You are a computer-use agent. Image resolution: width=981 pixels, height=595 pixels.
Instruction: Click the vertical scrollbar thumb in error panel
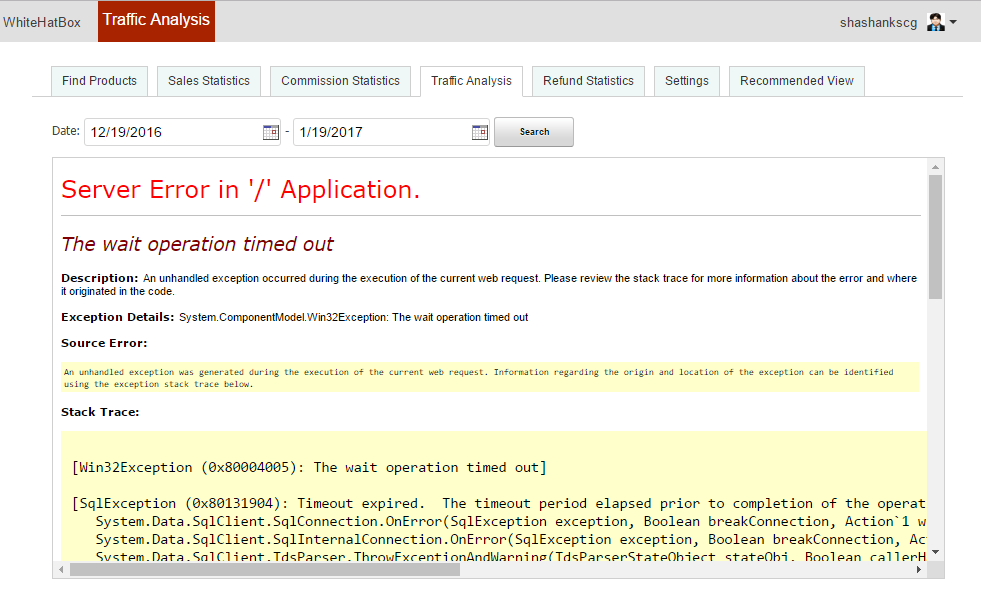[935, 237]
